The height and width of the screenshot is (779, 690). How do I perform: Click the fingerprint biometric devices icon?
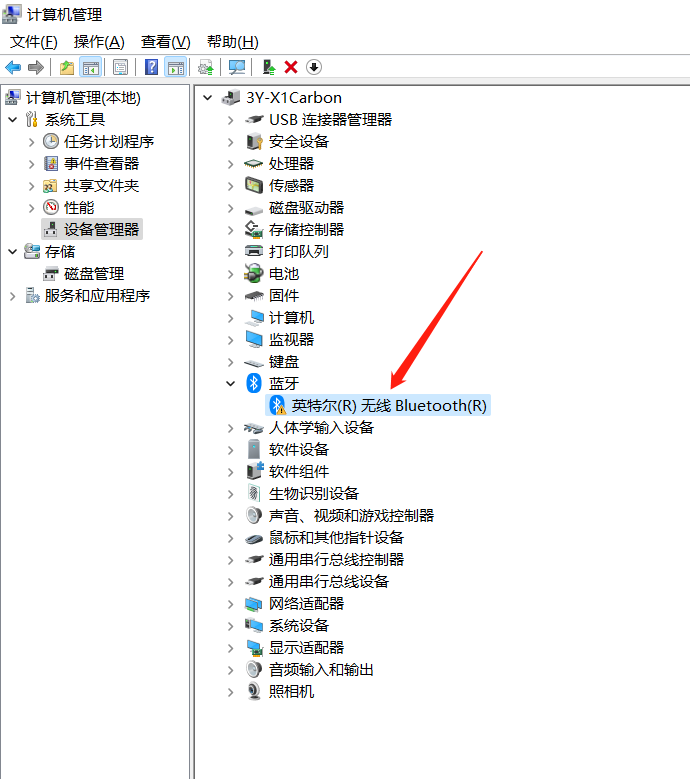[254, 493]
